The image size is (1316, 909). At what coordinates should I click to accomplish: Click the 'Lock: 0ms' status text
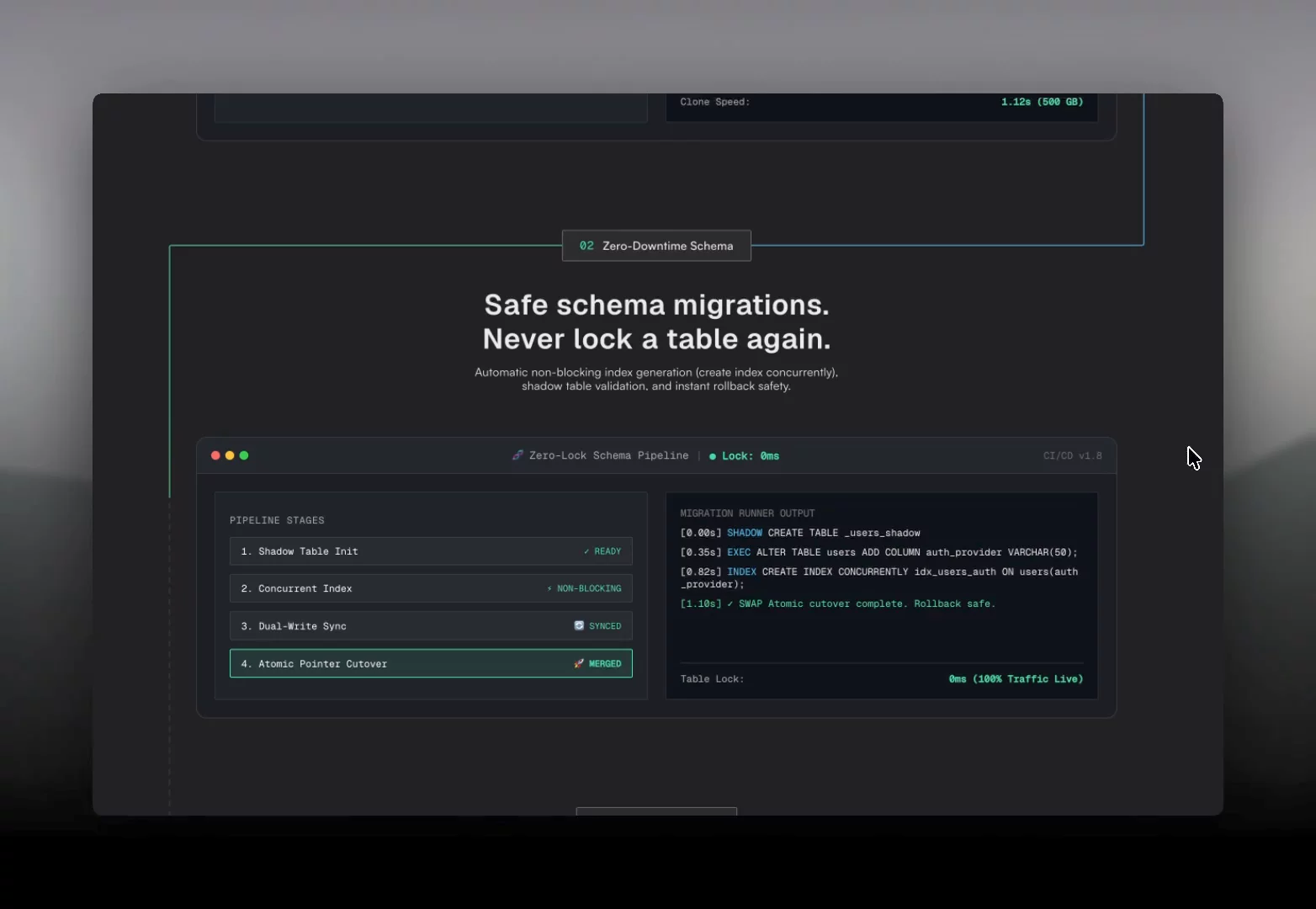tap(751, 456)
